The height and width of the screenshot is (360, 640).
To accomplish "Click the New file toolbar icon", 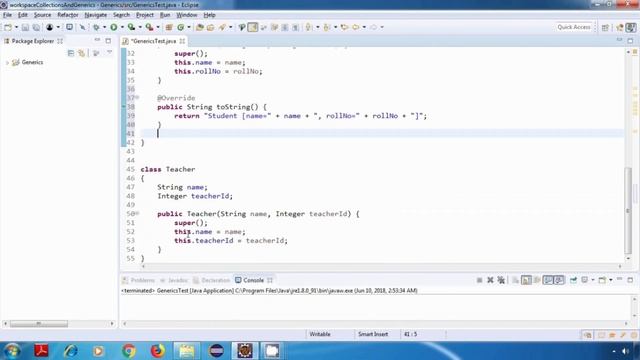I will point(8,27).
